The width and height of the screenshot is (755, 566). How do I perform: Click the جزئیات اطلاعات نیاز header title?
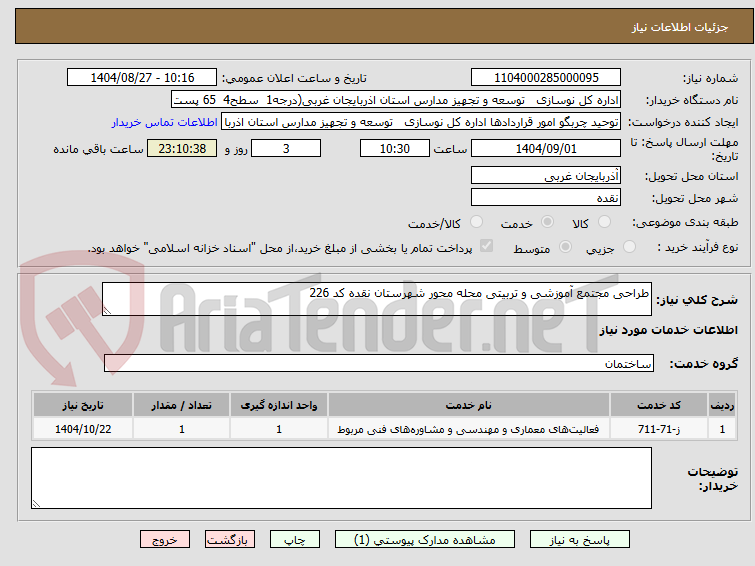(x=680, y=27)
